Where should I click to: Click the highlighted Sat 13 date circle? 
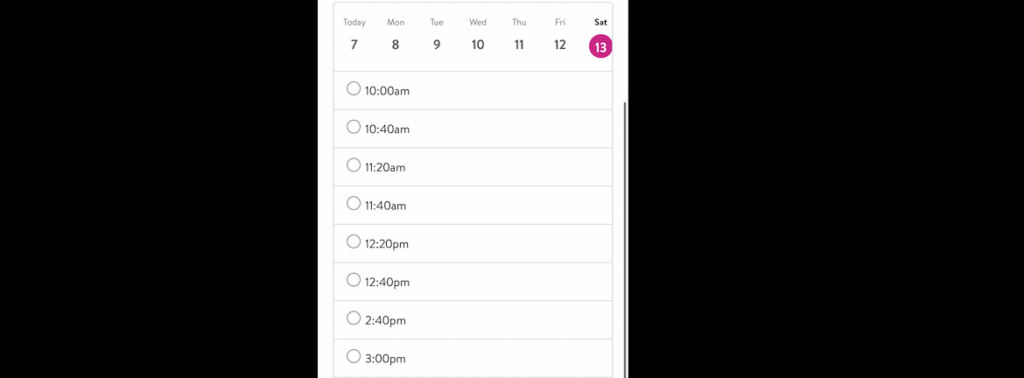click(x=601, y=46)
